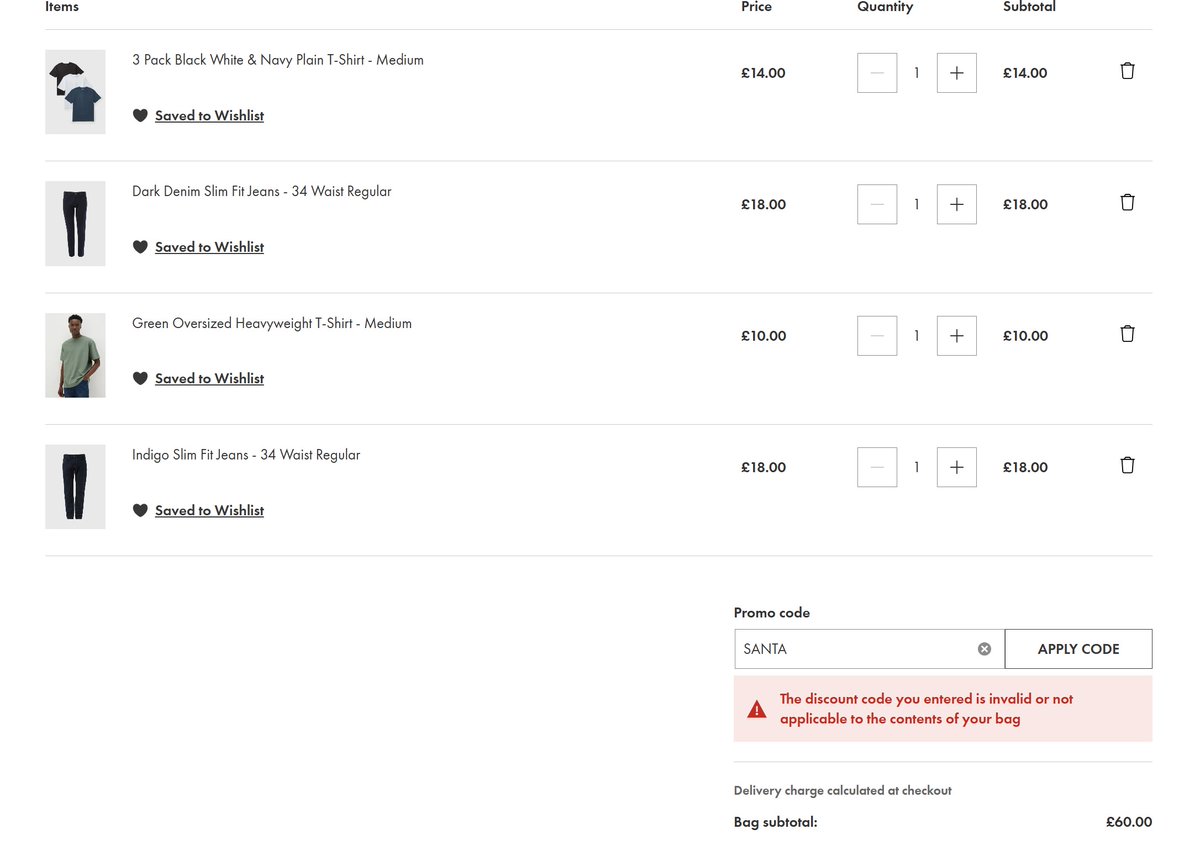Image resolution: width=1200 pixels, height=845 pixels.
Task: Open the Green Oversized Heavyweight T-Shirt title
Action: tap(272, 323)
